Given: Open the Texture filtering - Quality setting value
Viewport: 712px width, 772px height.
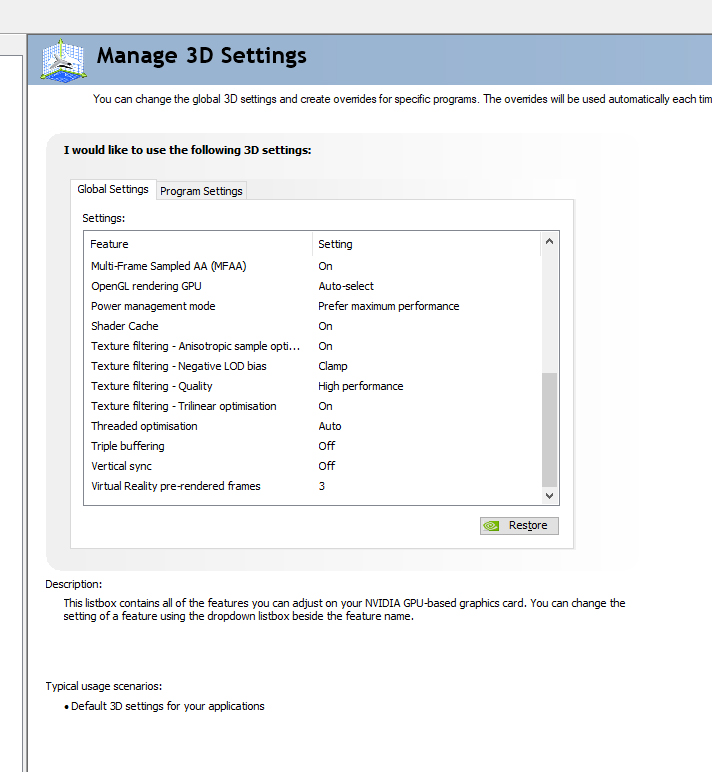Looking at the screenshot, I should click(361, 386).
